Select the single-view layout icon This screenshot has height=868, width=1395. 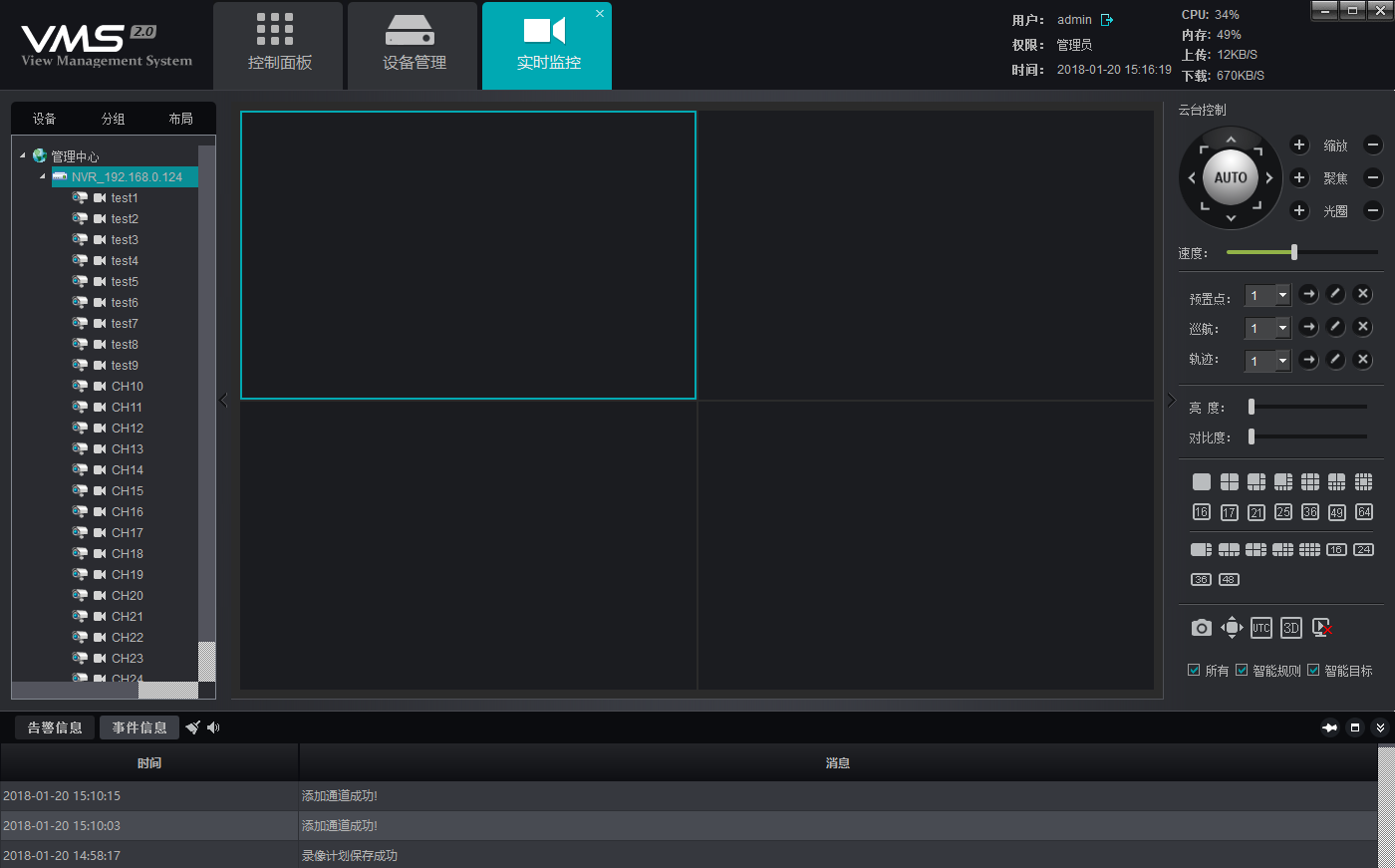pyautogui.click(x=1202, y=481)
